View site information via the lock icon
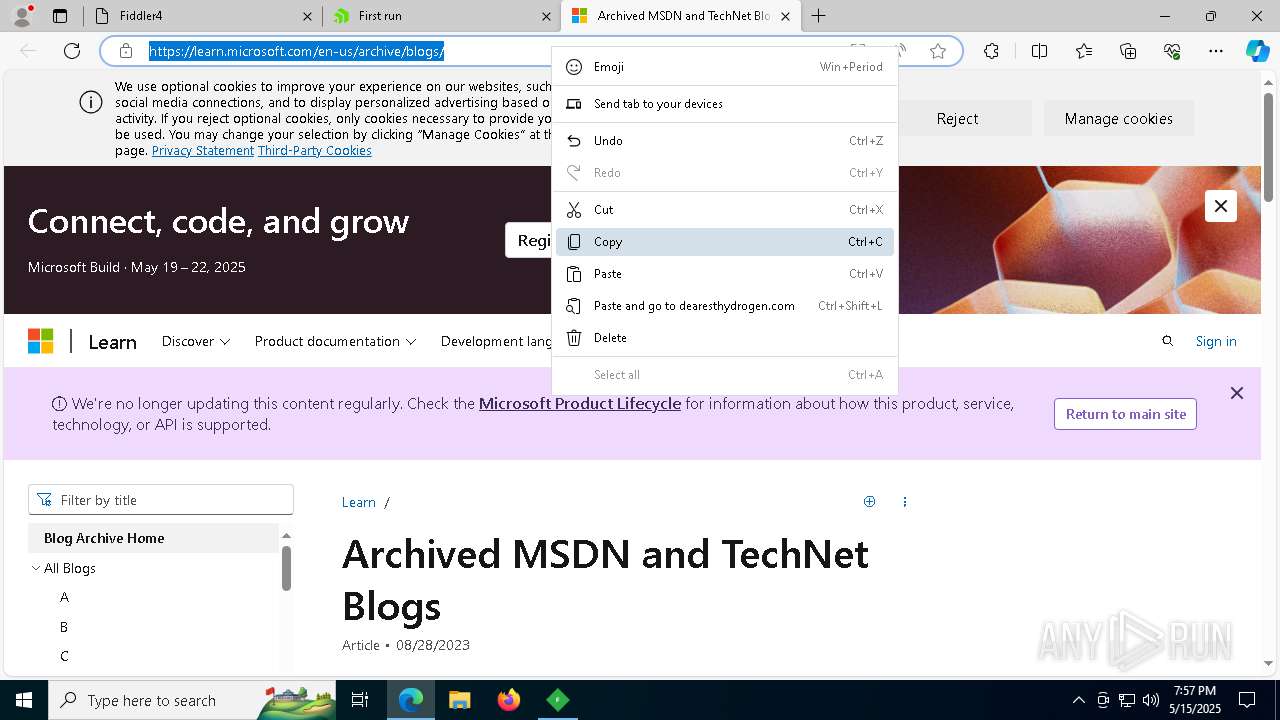 (x=126, y=51)
